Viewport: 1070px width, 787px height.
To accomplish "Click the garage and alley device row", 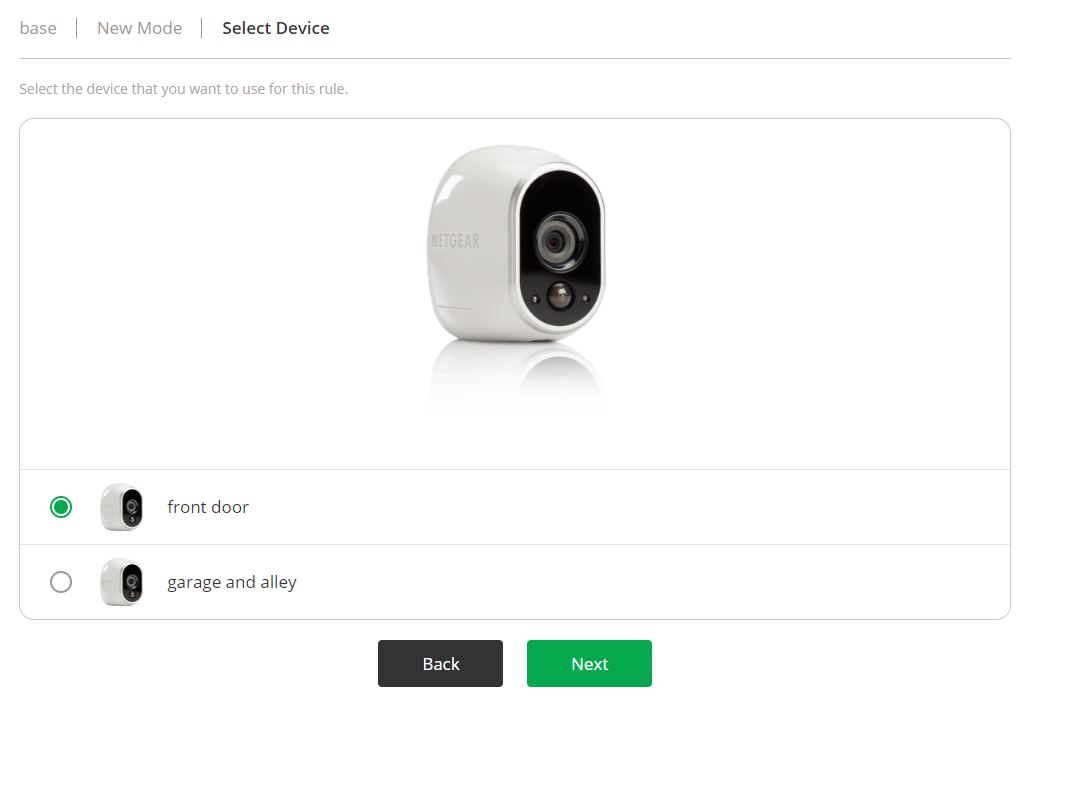I will coord(515,581).
